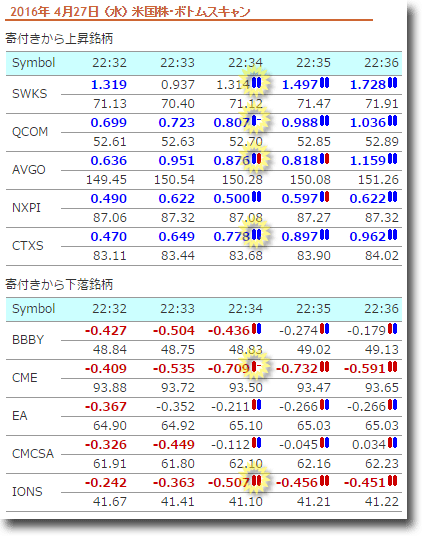Screen dimensions: 424x536
Task: Click QCOM value 0.723
Action: click(176, 122)
